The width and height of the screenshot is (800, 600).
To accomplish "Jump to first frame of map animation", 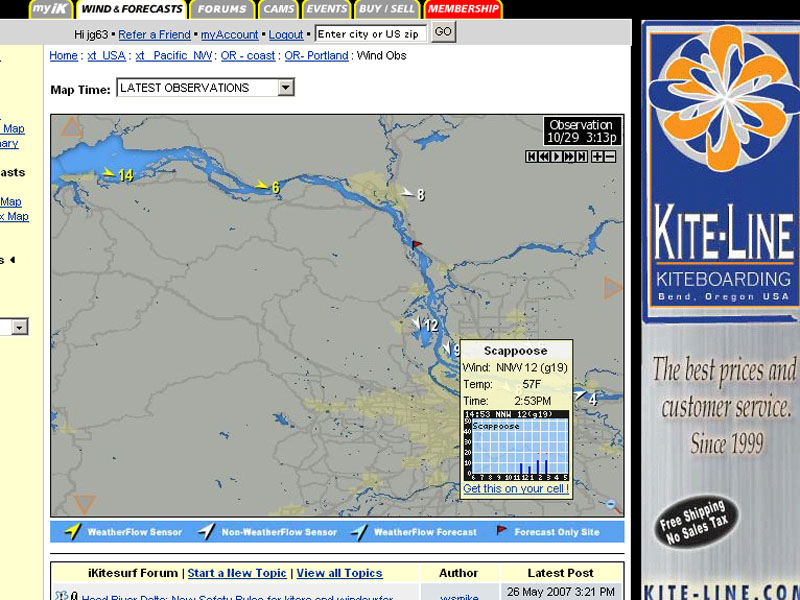I will click(532, 157).
